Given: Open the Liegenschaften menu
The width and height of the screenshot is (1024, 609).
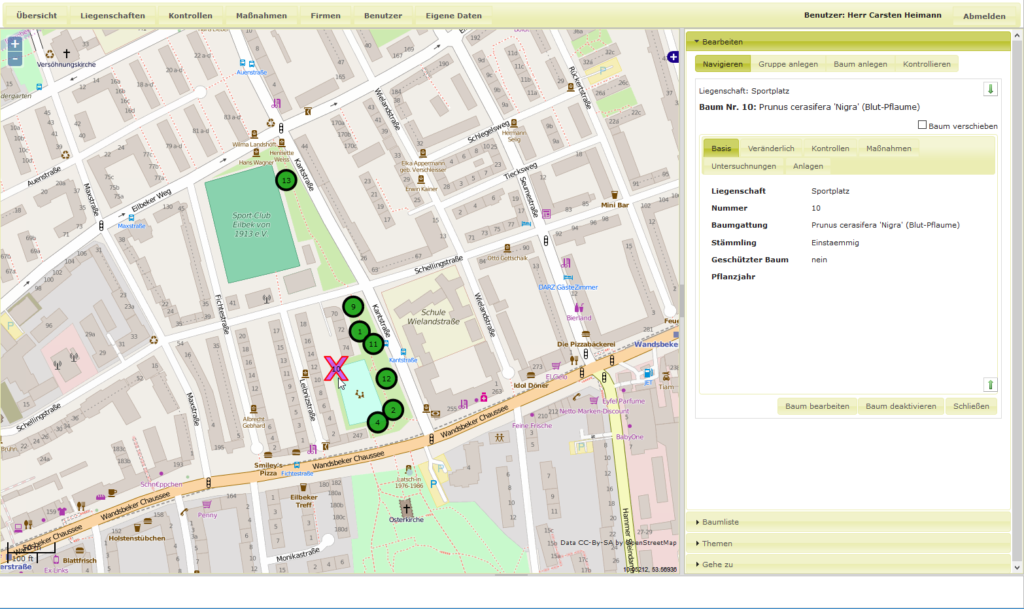Looking at the screenshot, I should point(112,16).
